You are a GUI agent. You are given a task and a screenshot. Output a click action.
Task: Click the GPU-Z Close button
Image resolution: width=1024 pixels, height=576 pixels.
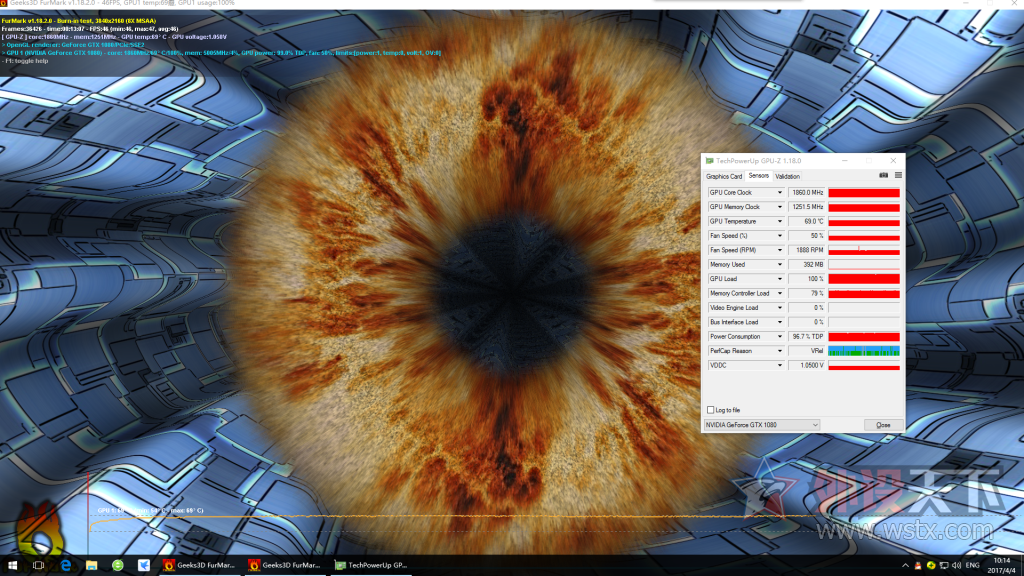coord(883,425)
